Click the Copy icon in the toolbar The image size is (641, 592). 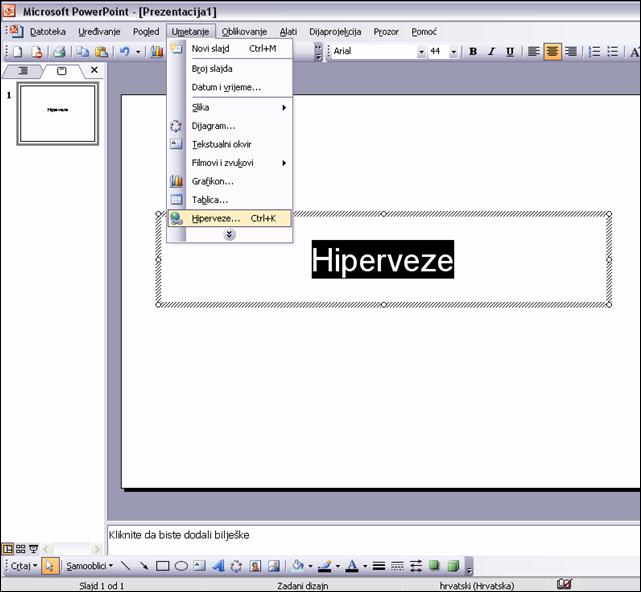83,52
